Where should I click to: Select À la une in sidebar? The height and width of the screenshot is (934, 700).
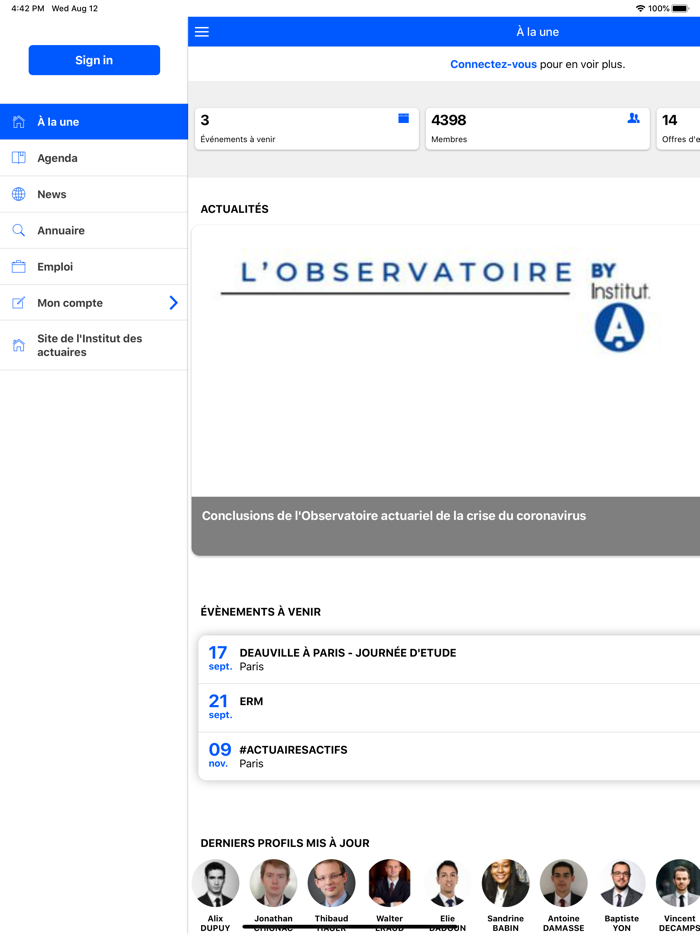94,122
